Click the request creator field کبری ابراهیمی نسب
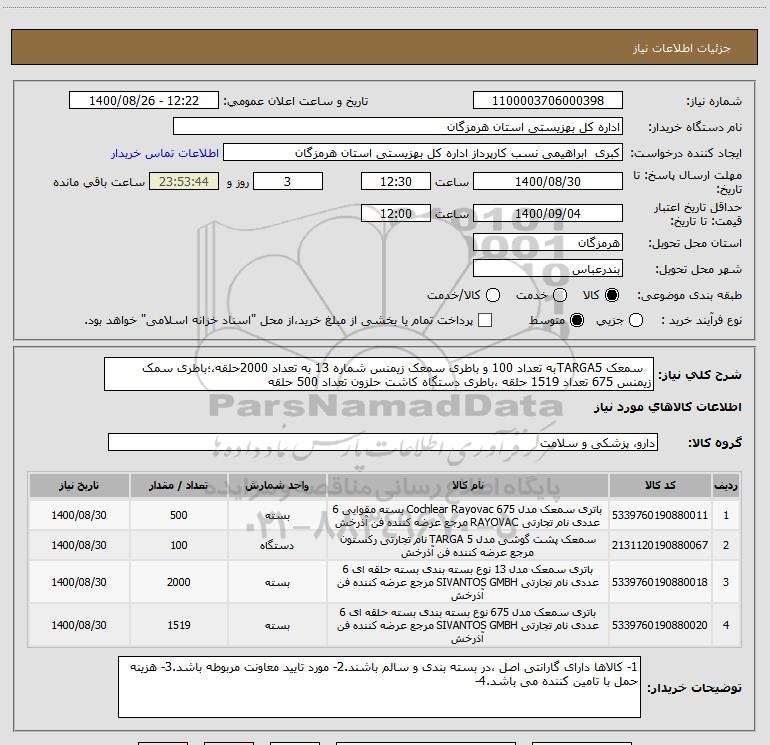Image resolution: width=770 pixels, height=745 pixels. click(423, 153)
